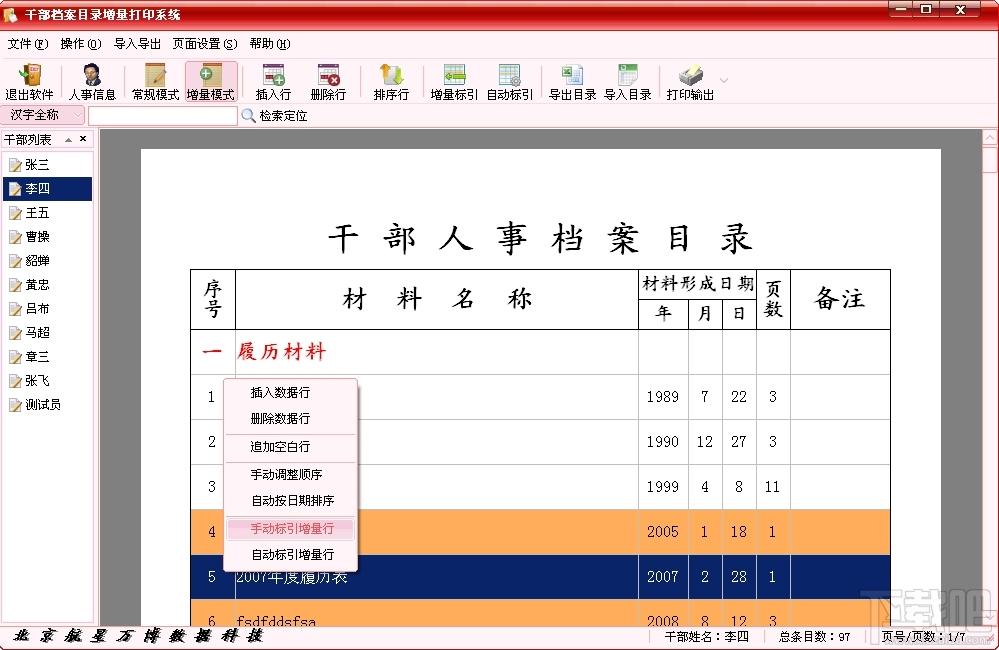
Task: Click year cell 1989 in row 1
Action: pos(663,397)
